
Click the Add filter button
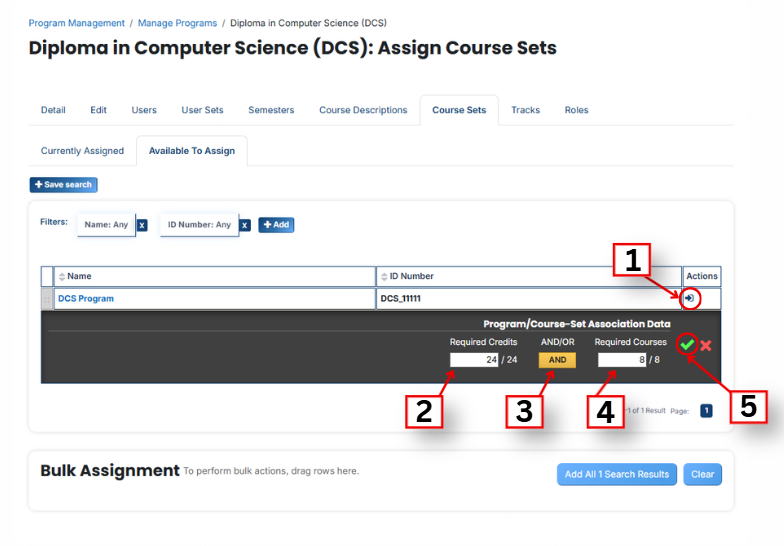click(276, 225)
